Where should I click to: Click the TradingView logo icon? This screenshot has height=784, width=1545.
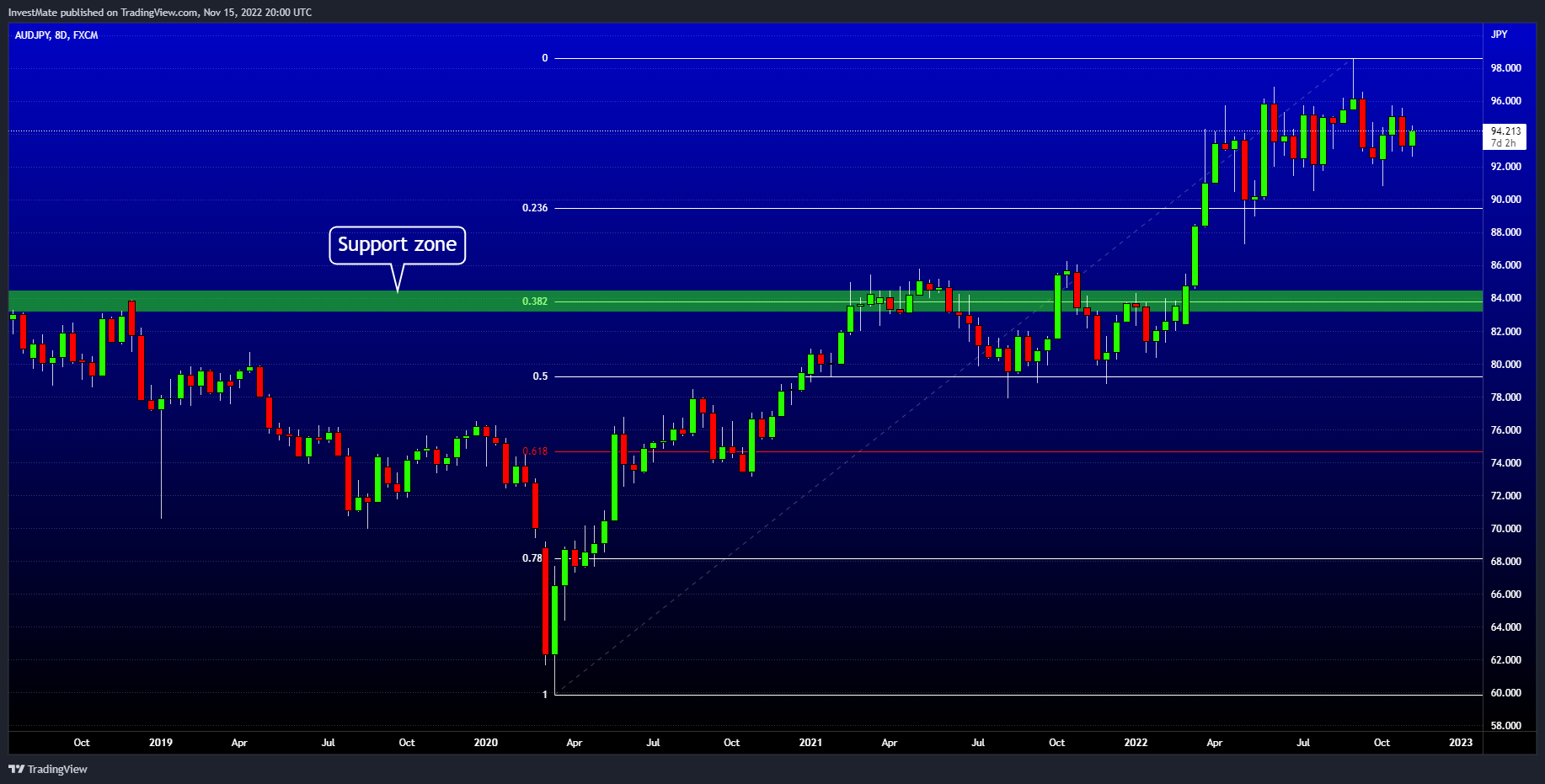pos(16,769)
